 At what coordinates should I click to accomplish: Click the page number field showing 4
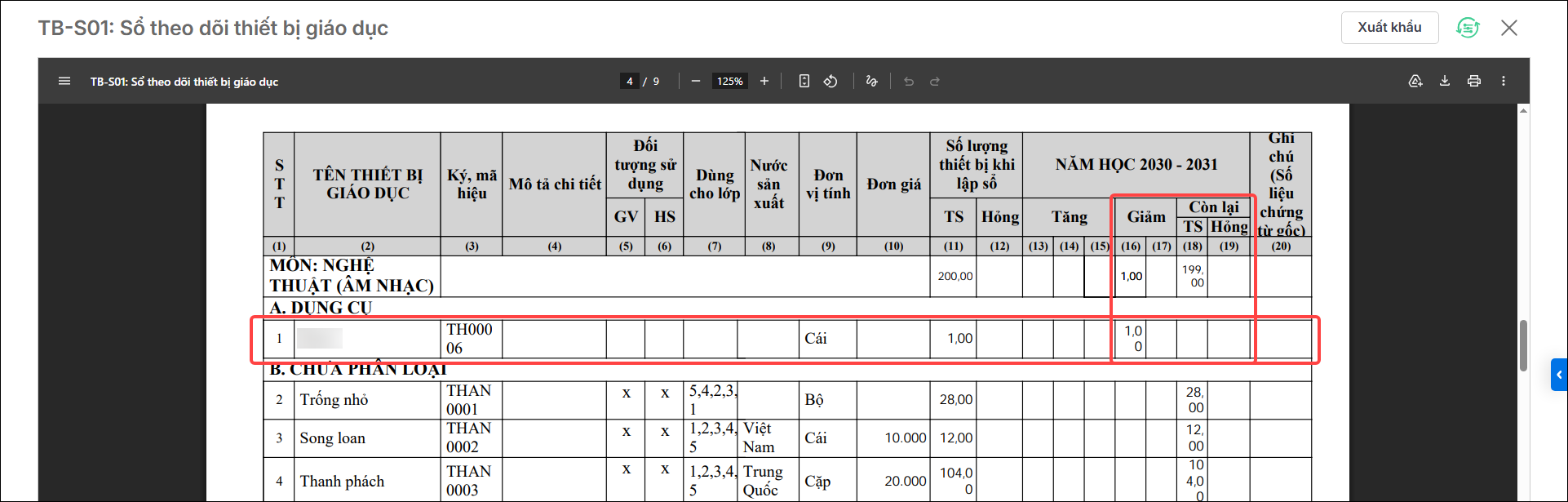pos(629,81)
